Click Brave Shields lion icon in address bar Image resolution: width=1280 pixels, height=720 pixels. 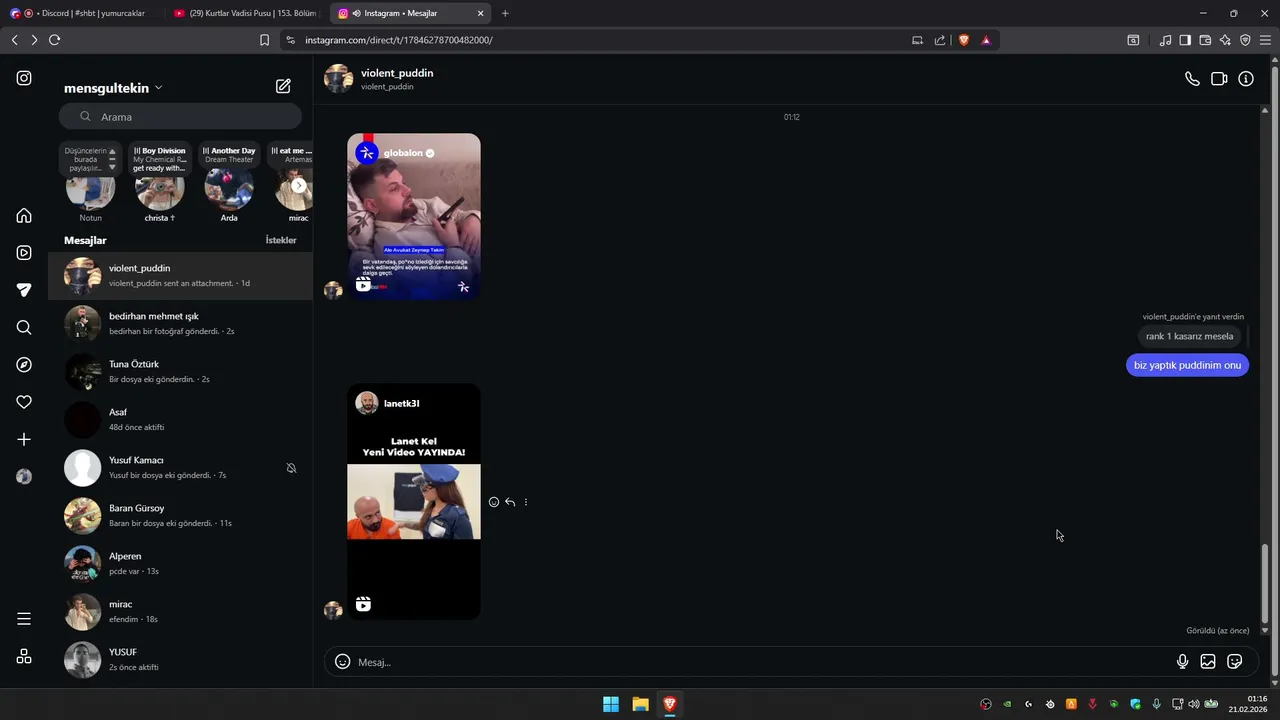pos(964,40)
